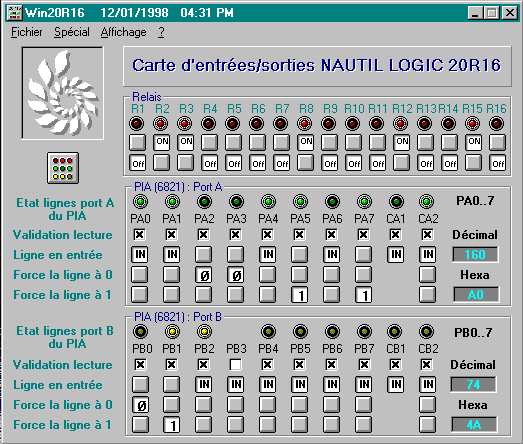Click relay R12 lit red LED
523x444 pixels.
tap(401, 124)
